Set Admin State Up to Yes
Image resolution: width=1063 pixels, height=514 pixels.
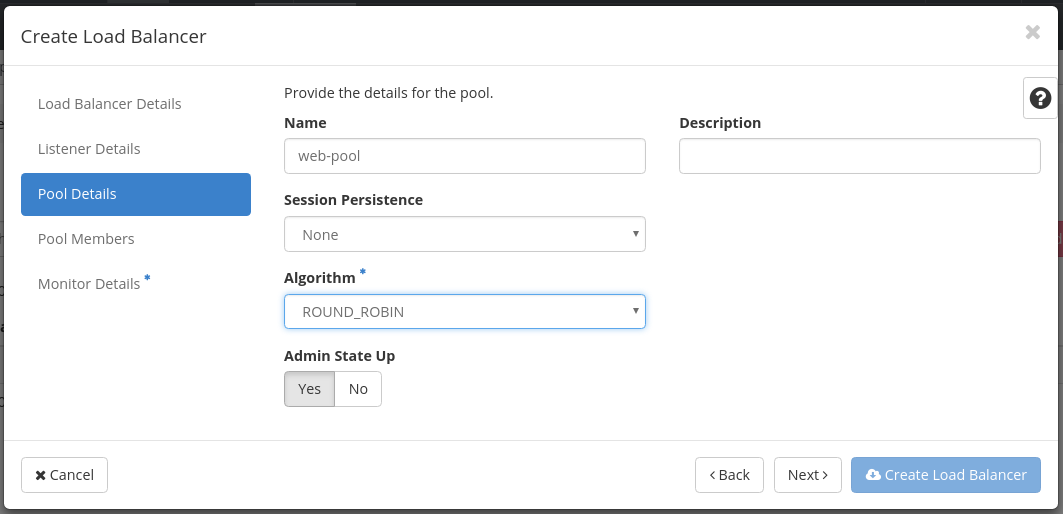tap(309, 389)
